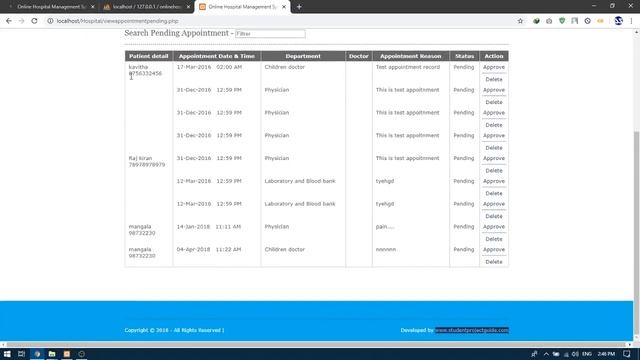Screen dimensions: 640x360
Task: Focus the Search Pending Appointment filter box
Action: click(270, 33)
